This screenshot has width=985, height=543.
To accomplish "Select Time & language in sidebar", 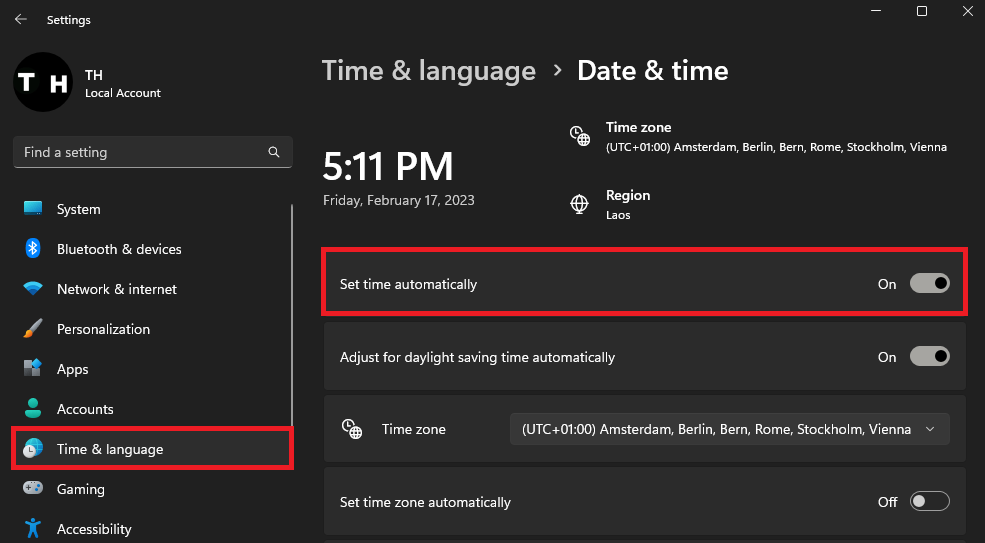I will tap(110, 449).
